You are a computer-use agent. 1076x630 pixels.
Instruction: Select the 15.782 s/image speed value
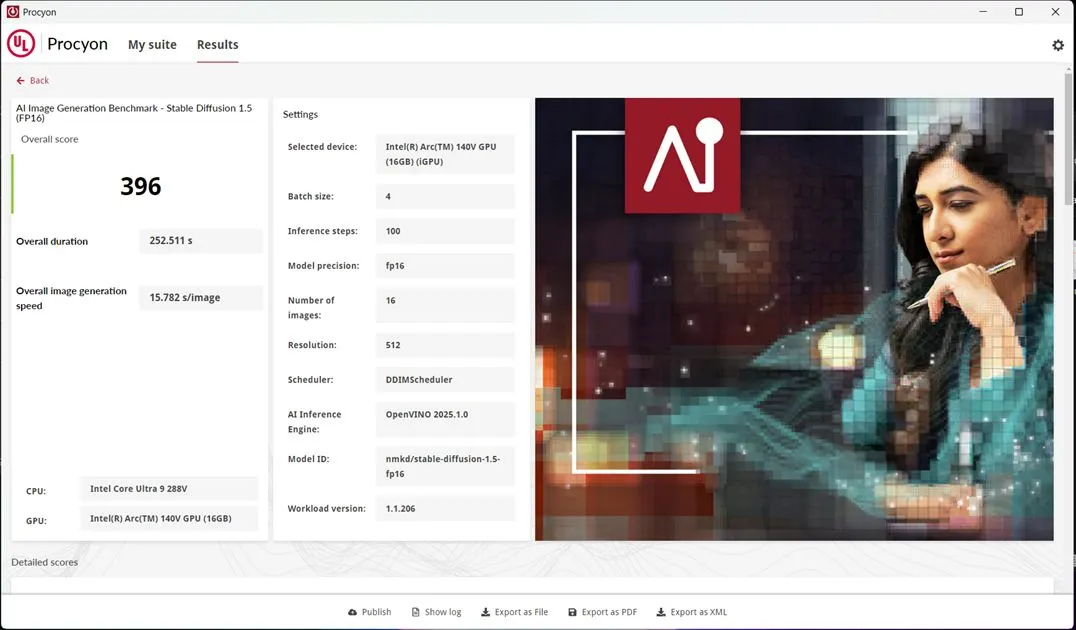pos(201,297)
